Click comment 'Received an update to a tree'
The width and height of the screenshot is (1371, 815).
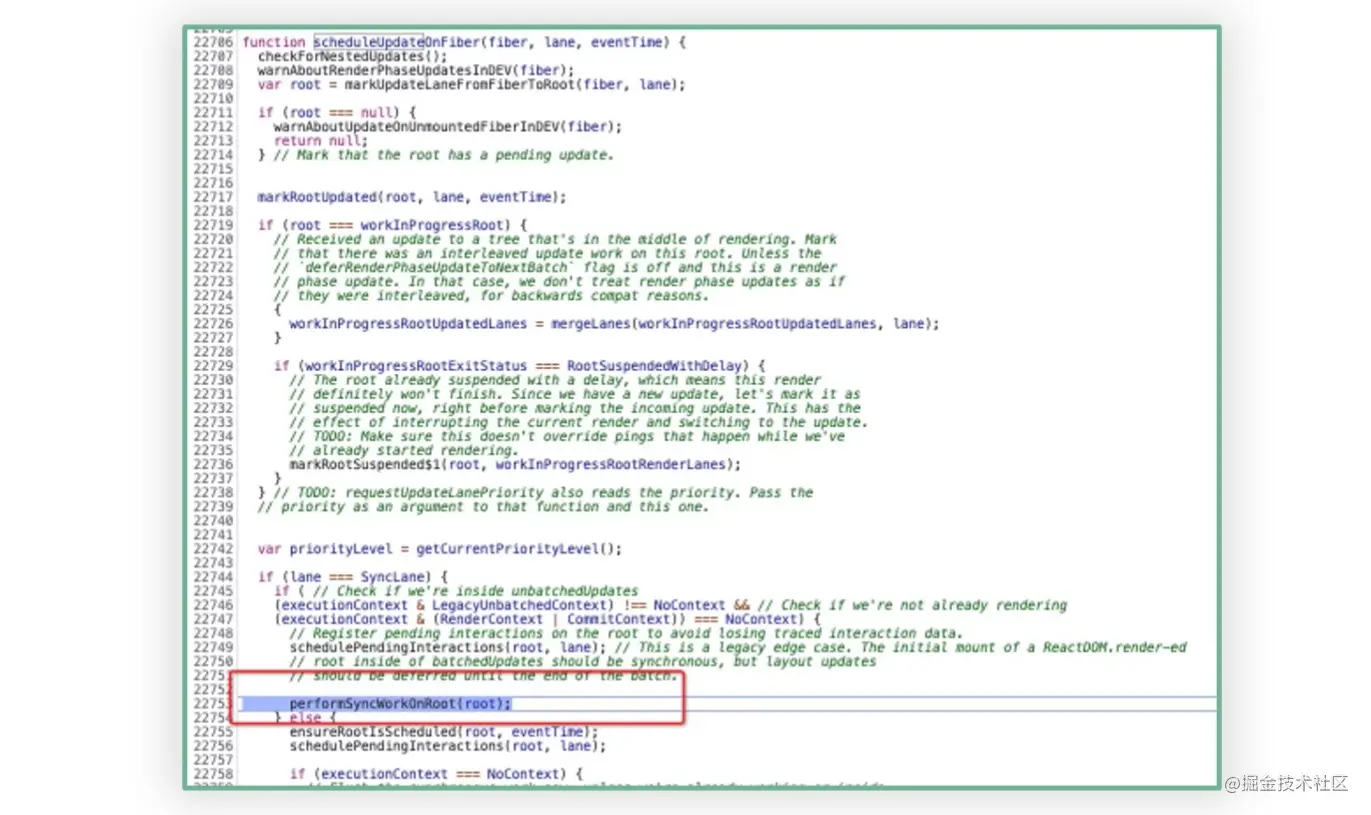[x=555, y=239]
